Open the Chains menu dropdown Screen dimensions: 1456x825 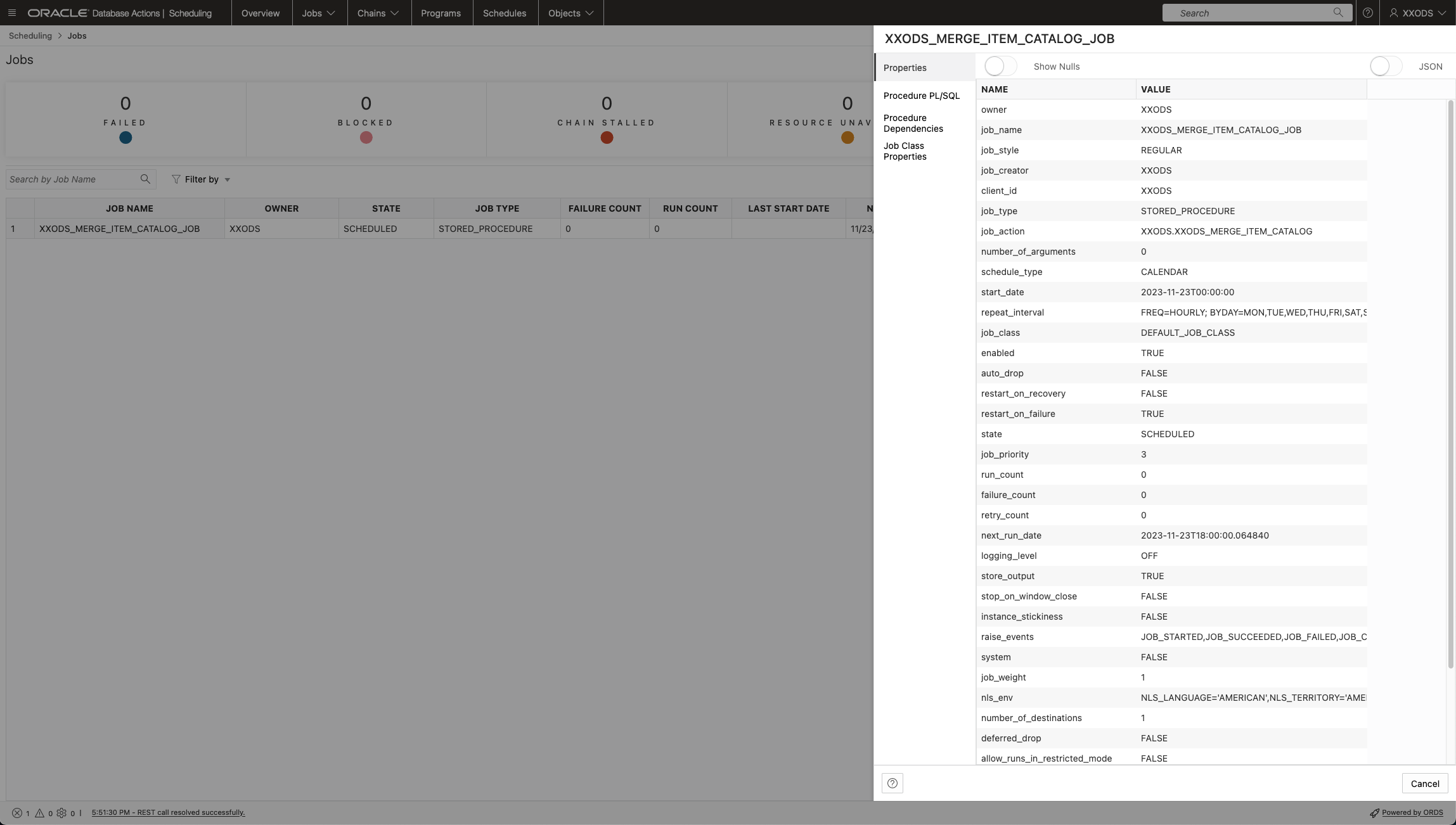click(378, 13)
